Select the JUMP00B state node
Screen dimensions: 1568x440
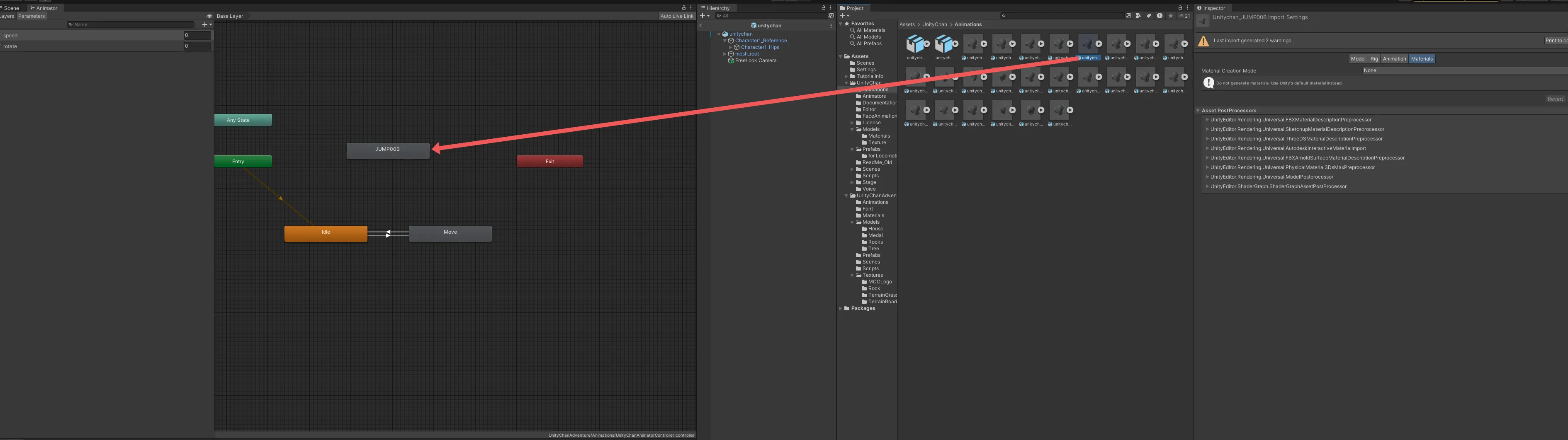pyautogui.click(x=388, y=150)
